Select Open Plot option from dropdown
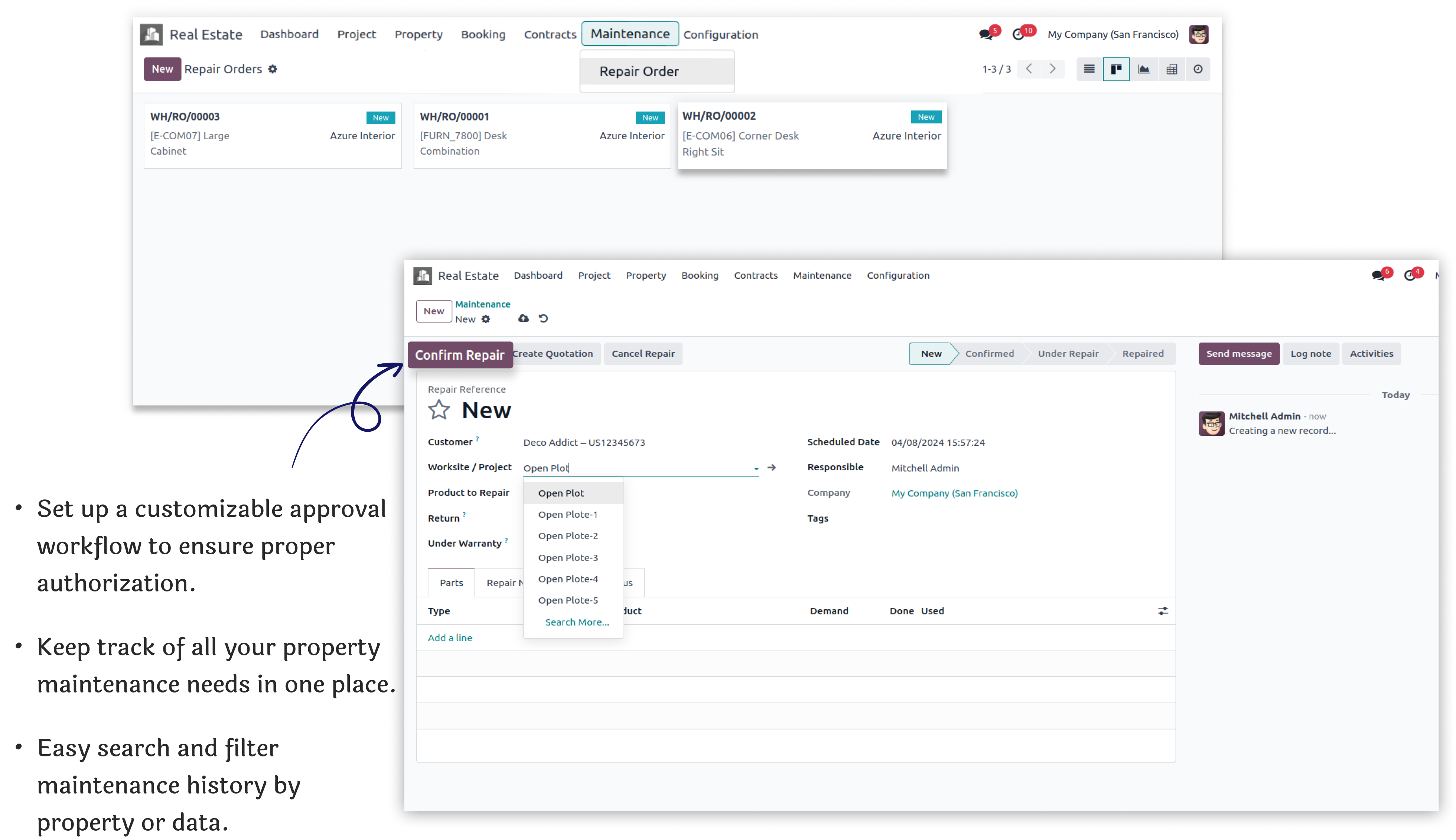Viewport: 1456px width, 840px height. click(573, 493)
